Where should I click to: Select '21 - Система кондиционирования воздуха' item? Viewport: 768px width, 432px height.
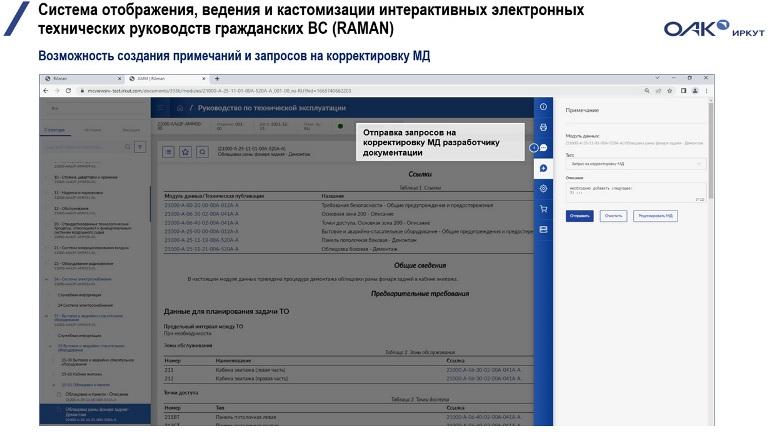pos(91,248)
